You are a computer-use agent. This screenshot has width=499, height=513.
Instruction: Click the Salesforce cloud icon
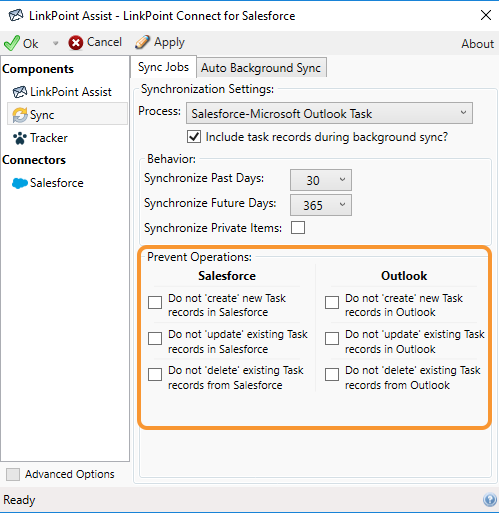click(20, 183)
